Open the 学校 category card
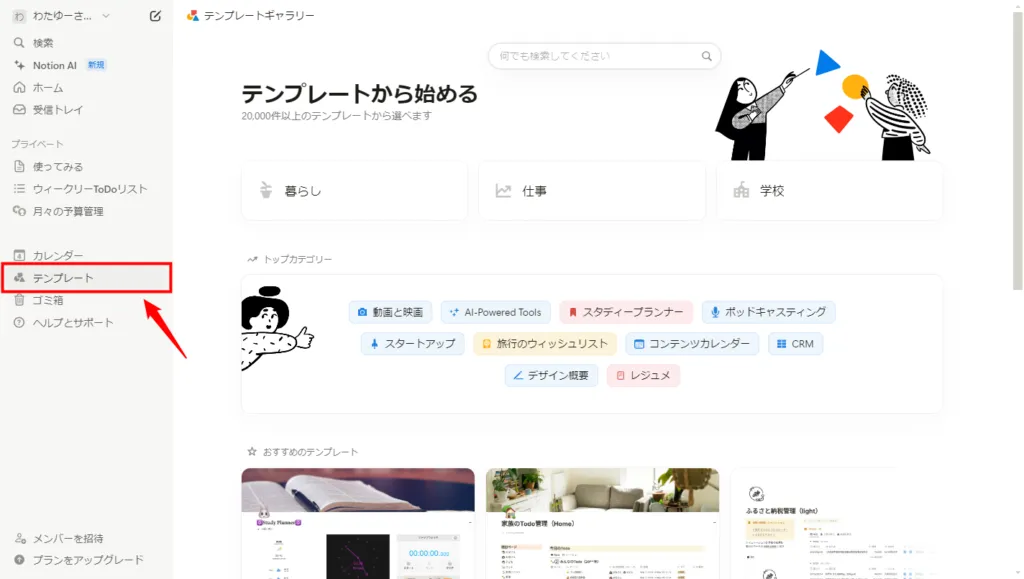This screenshot has height=579, width=1024. pyautogui.click(x=829, y=191)
